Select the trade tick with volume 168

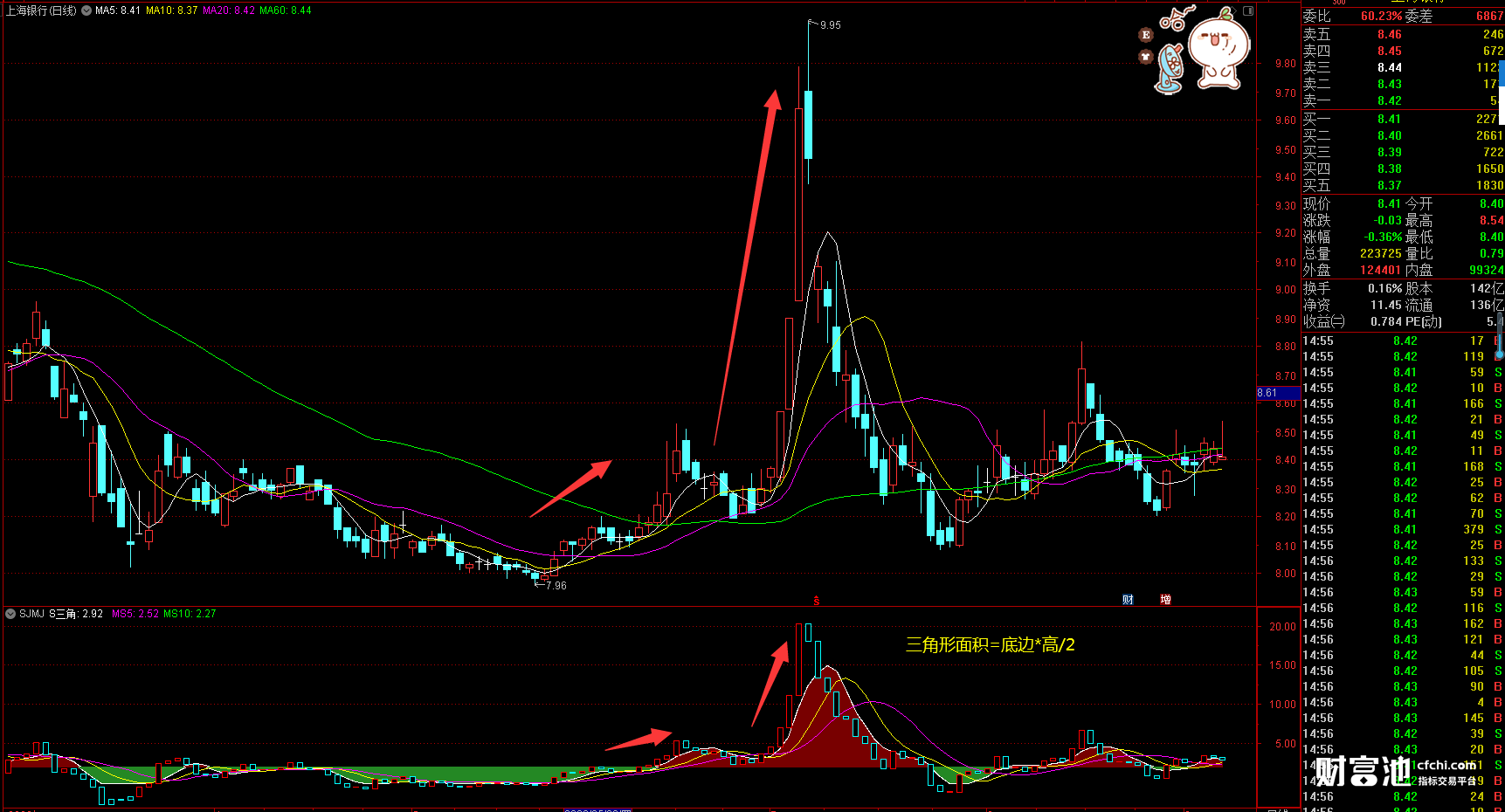(1403, 467)
